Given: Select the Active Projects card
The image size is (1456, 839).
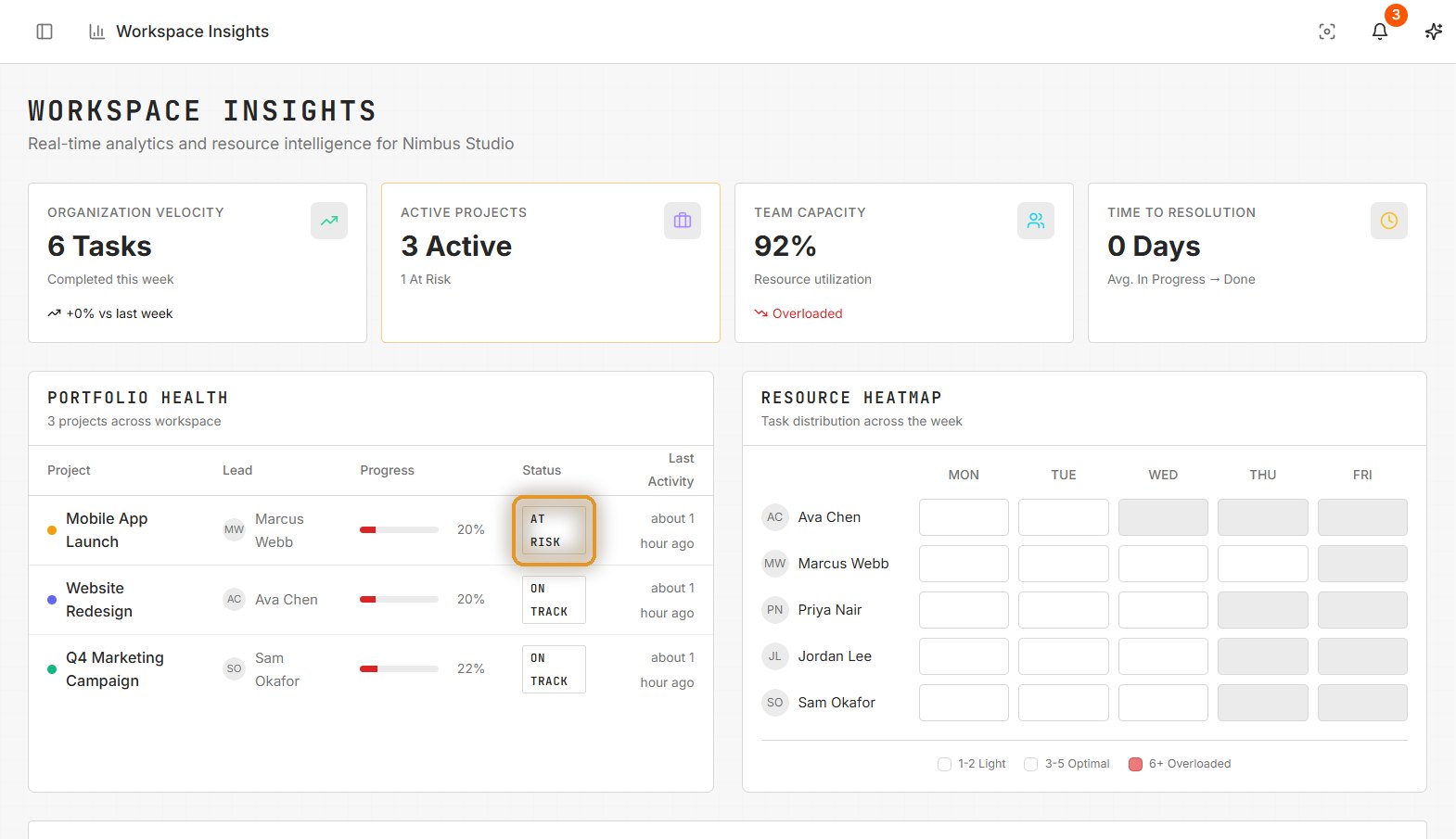Looking at the screenshot, I should [551, 262].
